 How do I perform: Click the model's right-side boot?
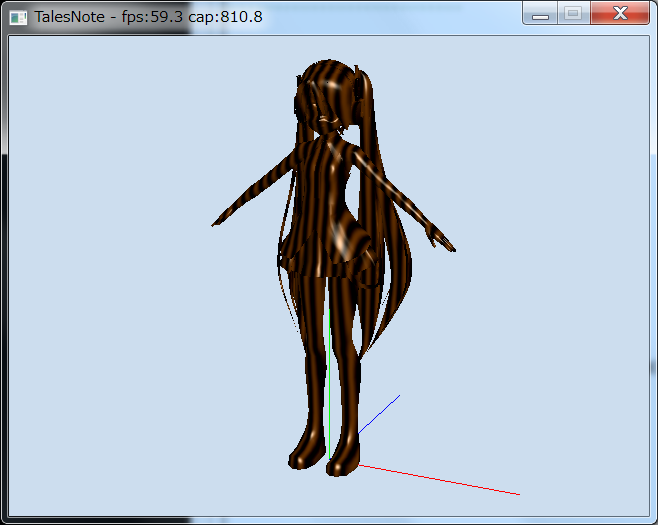coord(343,458)
